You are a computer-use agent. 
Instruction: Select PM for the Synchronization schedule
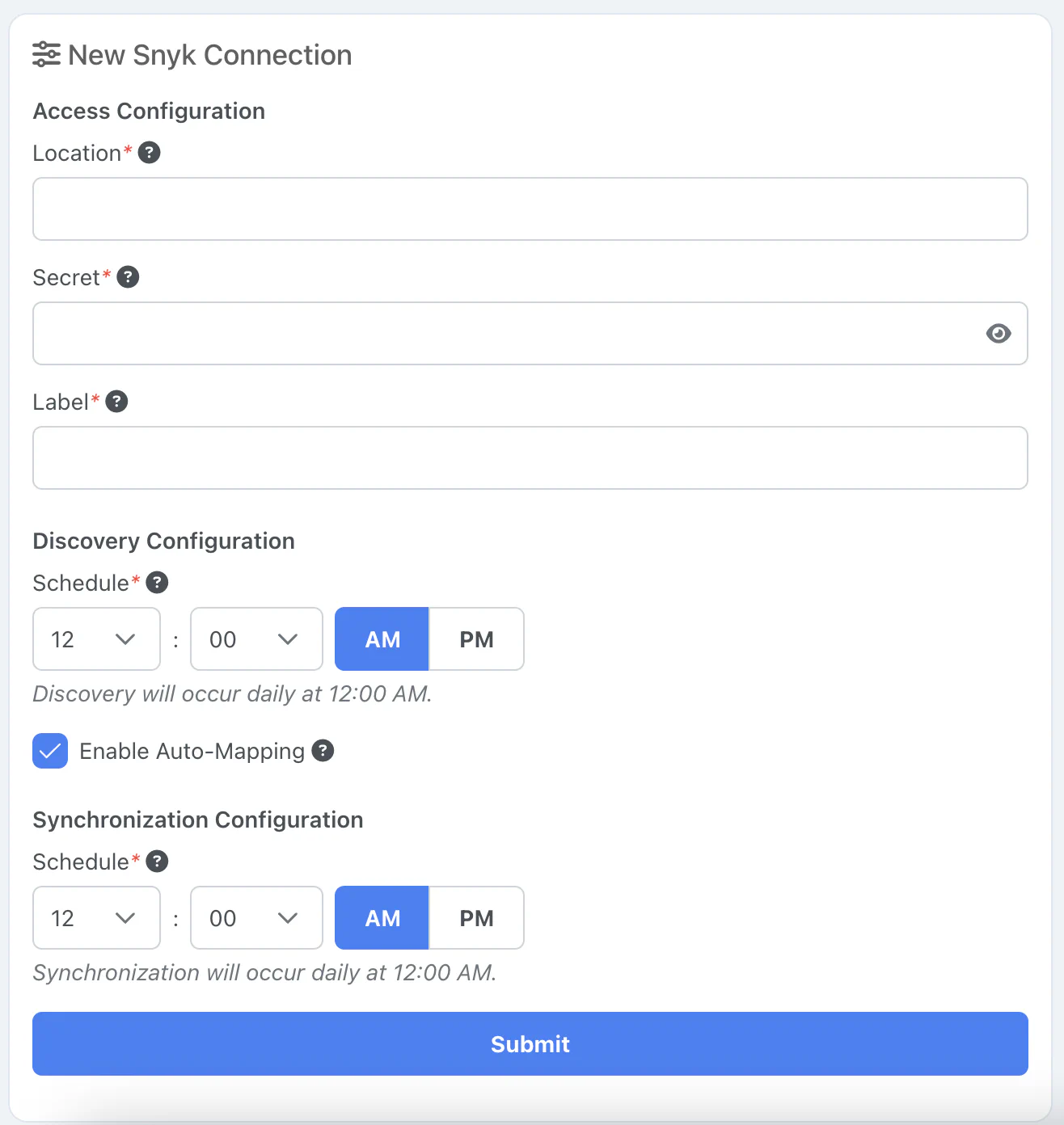tap(476, 918)
